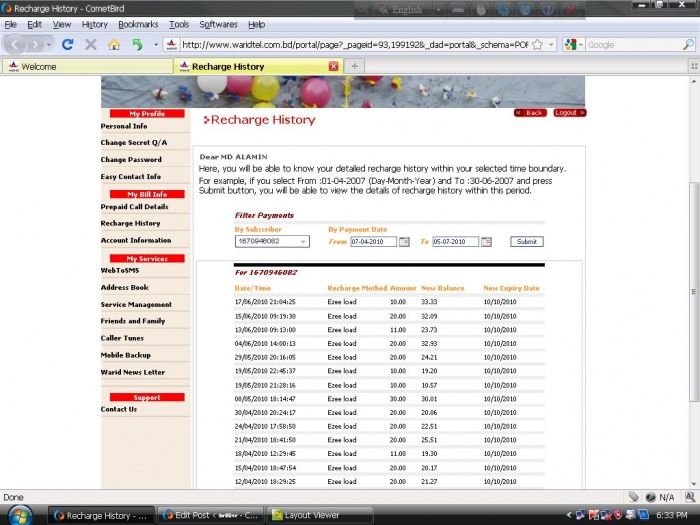Go to the browser home page icon

click(x=114, y=45)
